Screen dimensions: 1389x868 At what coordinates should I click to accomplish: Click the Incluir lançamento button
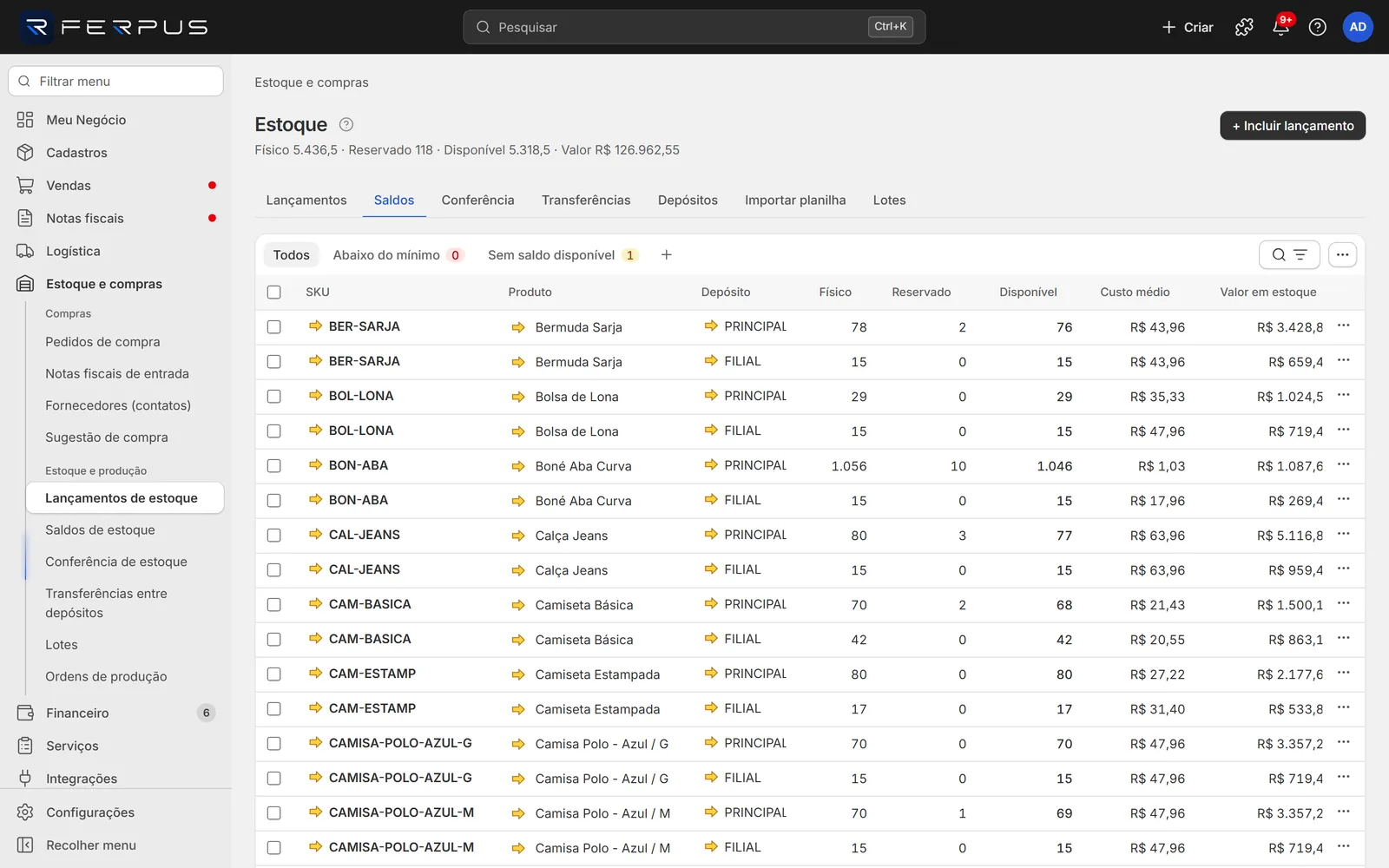[x=1293, y=125]
